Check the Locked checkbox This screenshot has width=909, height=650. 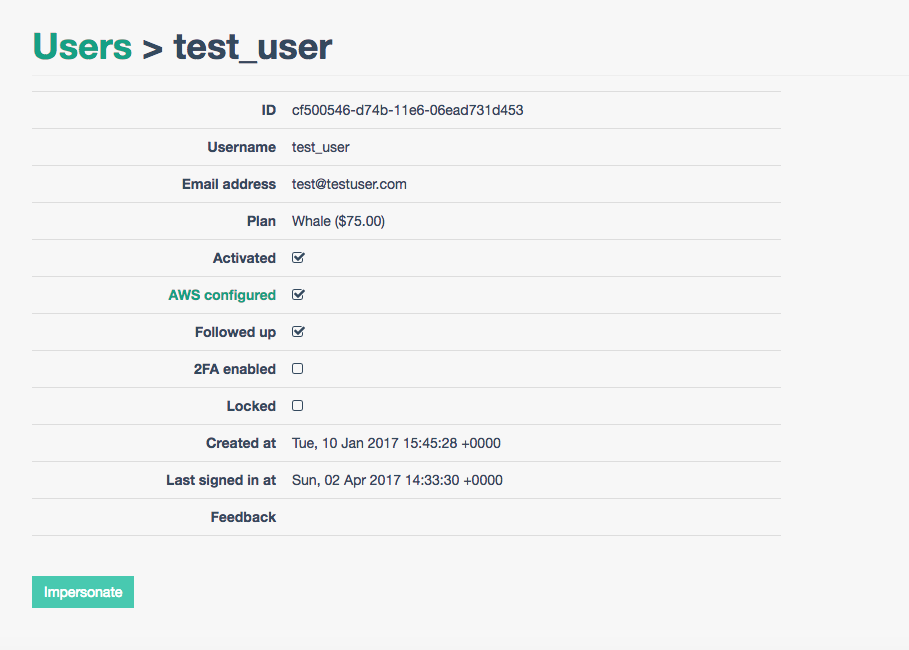(297, 406)
